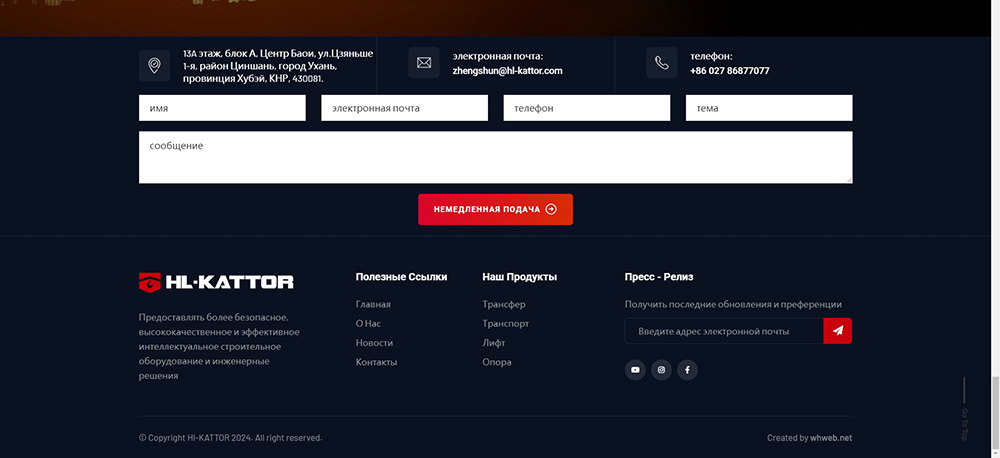Click the имя input field
Viewport: 1000px width, 458px height.
(222, 108)
